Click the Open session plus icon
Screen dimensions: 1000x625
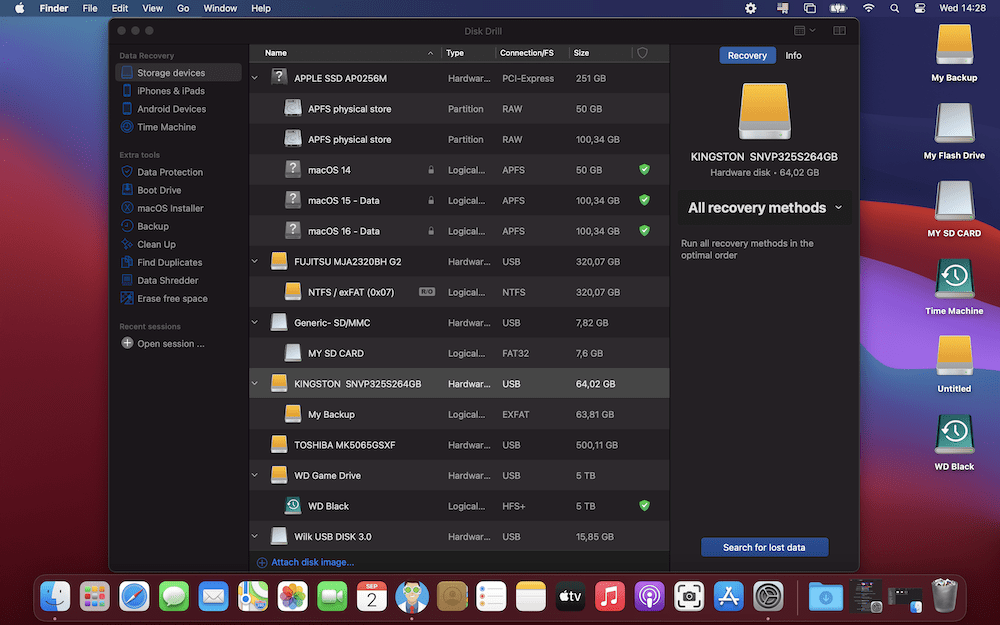click(127, 343)
